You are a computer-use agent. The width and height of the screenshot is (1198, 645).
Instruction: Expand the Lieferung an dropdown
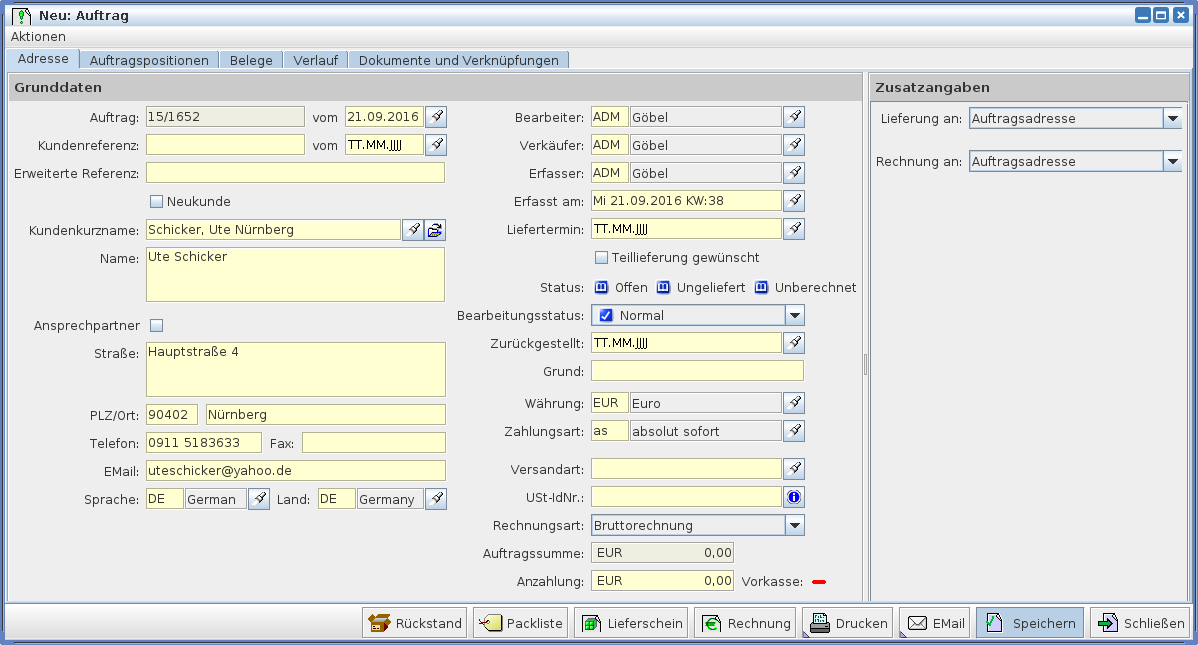1172,119
